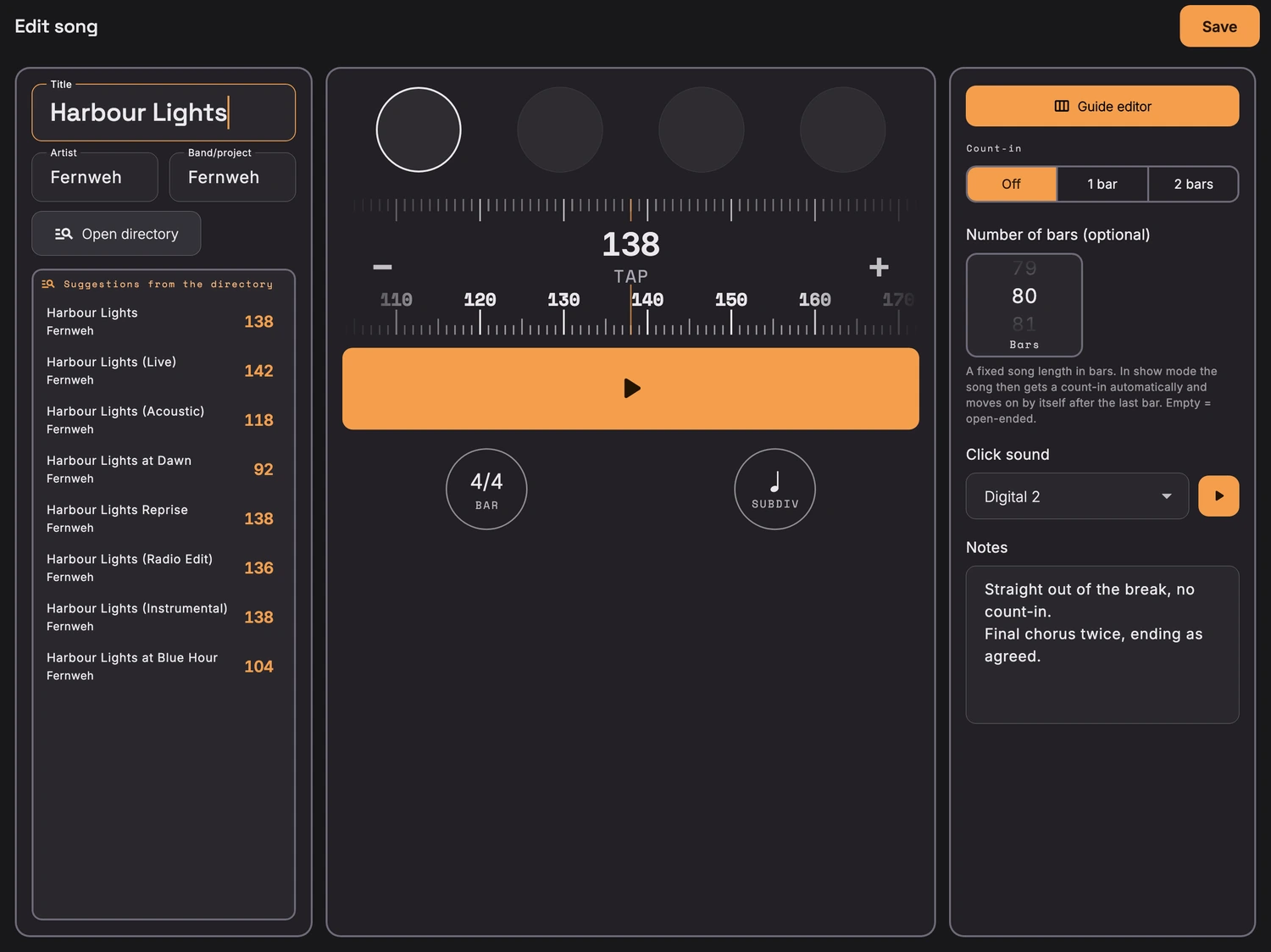Click 120 on the tempo scale
1271x952 pixels.
click(480, 300)
